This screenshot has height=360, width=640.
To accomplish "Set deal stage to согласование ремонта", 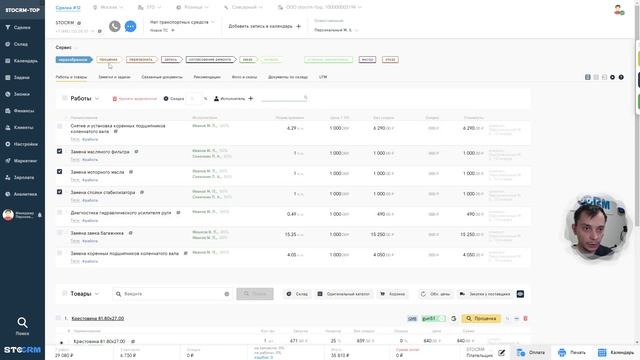I will coord(211,60).
